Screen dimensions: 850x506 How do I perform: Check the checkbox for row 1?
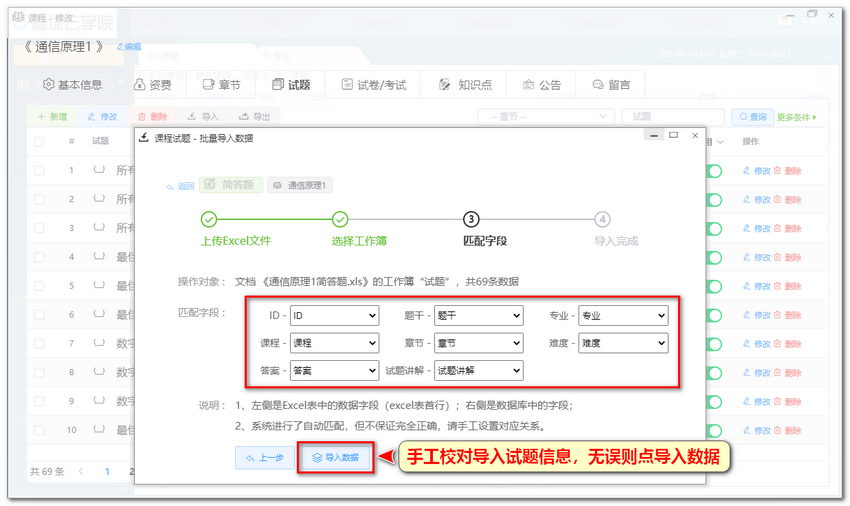pos(39,171)
